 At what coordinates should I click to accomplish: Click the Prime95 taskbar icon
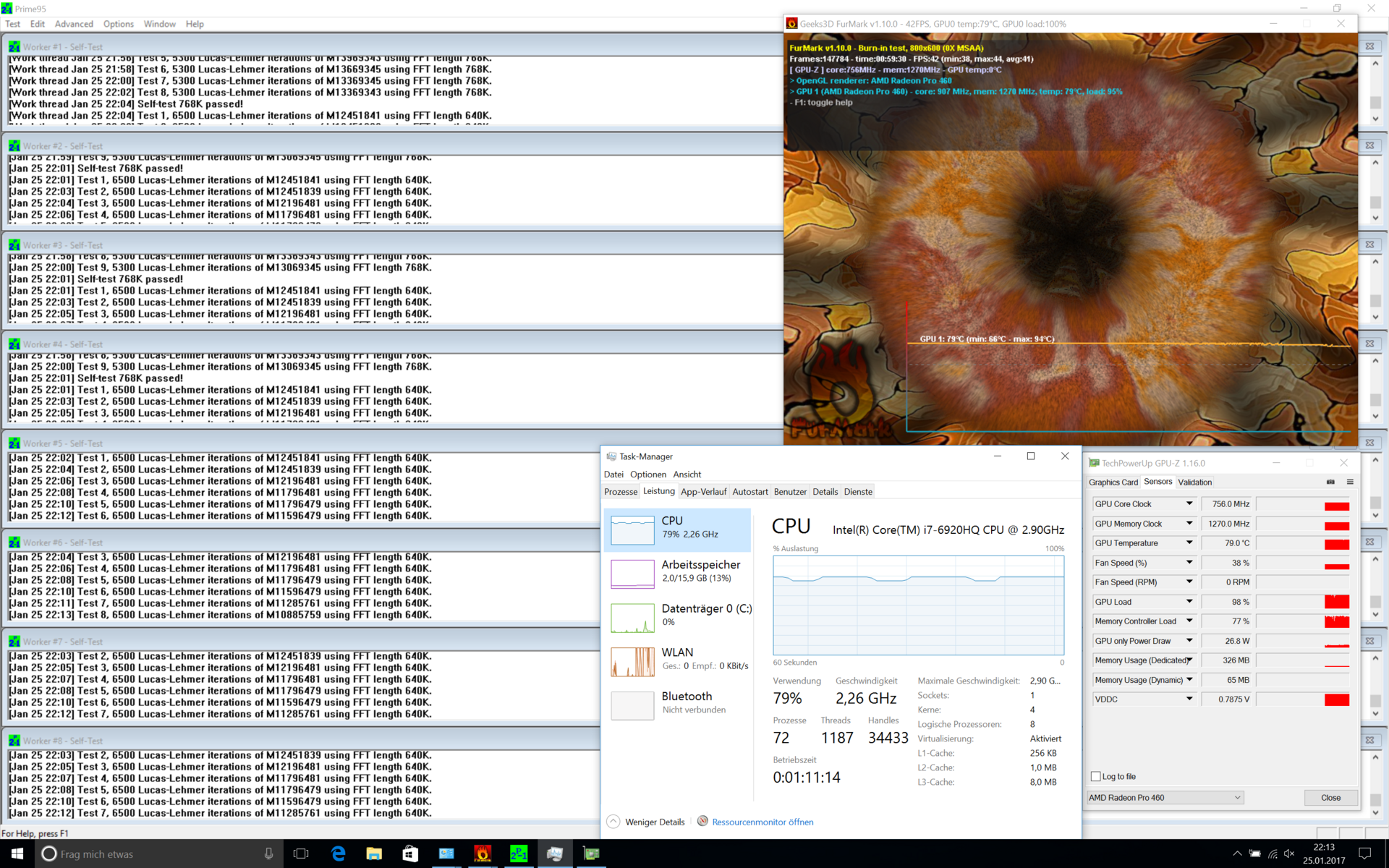pyautogui.click(x=519, y=854)
